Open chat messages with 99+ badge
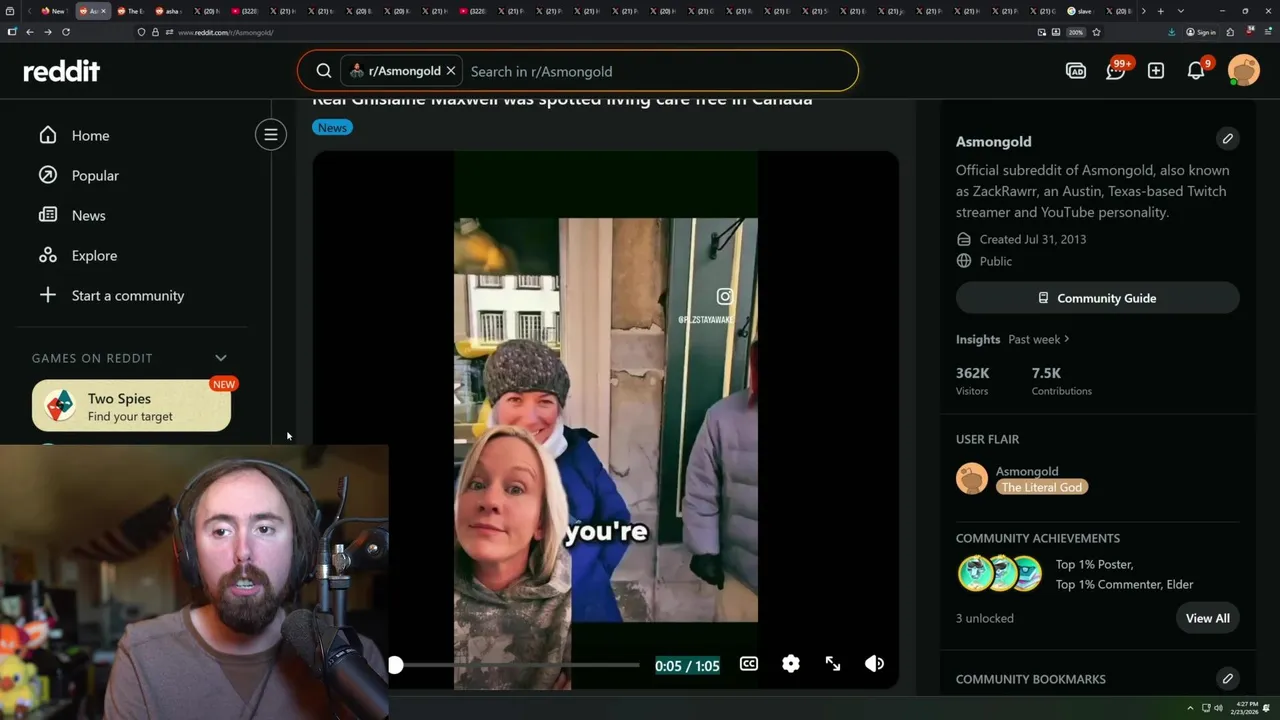The image size is (1280, 720). [x=1116, y=71]
